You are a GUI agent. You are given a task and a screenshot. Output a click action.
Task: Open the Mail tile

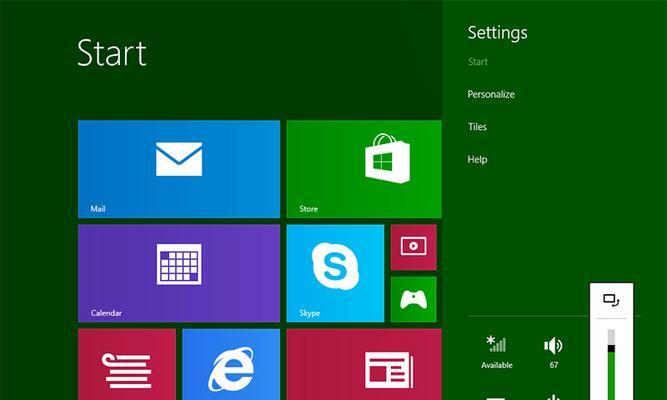(x=179, y=169)
